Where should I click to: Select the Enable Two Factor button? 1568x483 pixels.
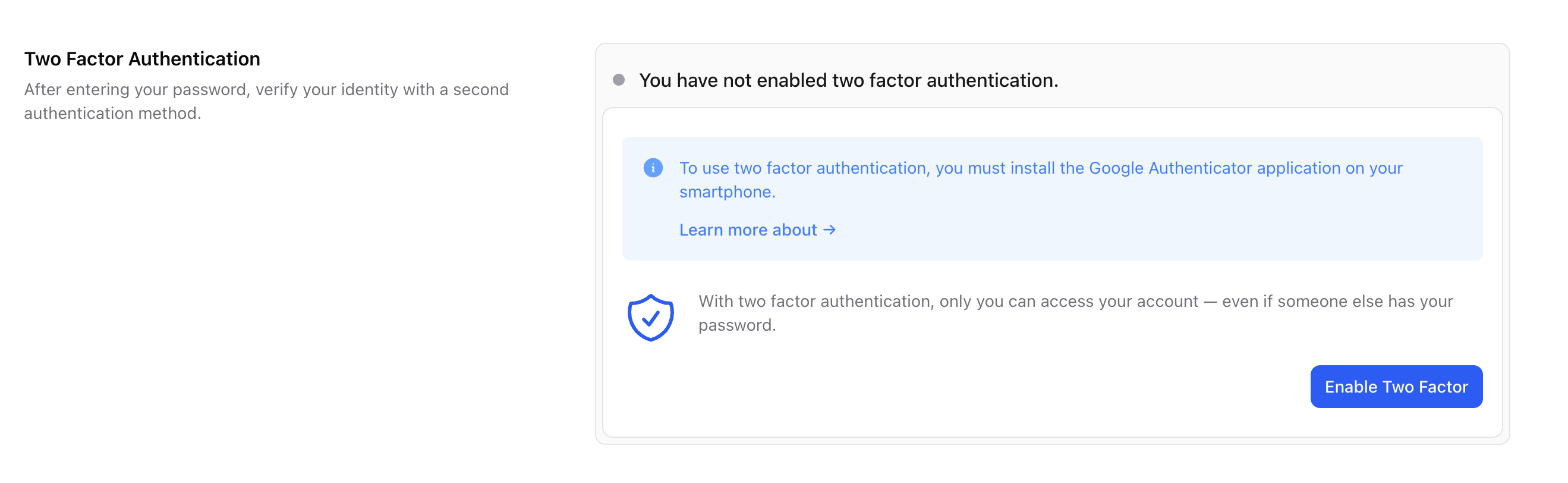click(x=1396, y=386)
